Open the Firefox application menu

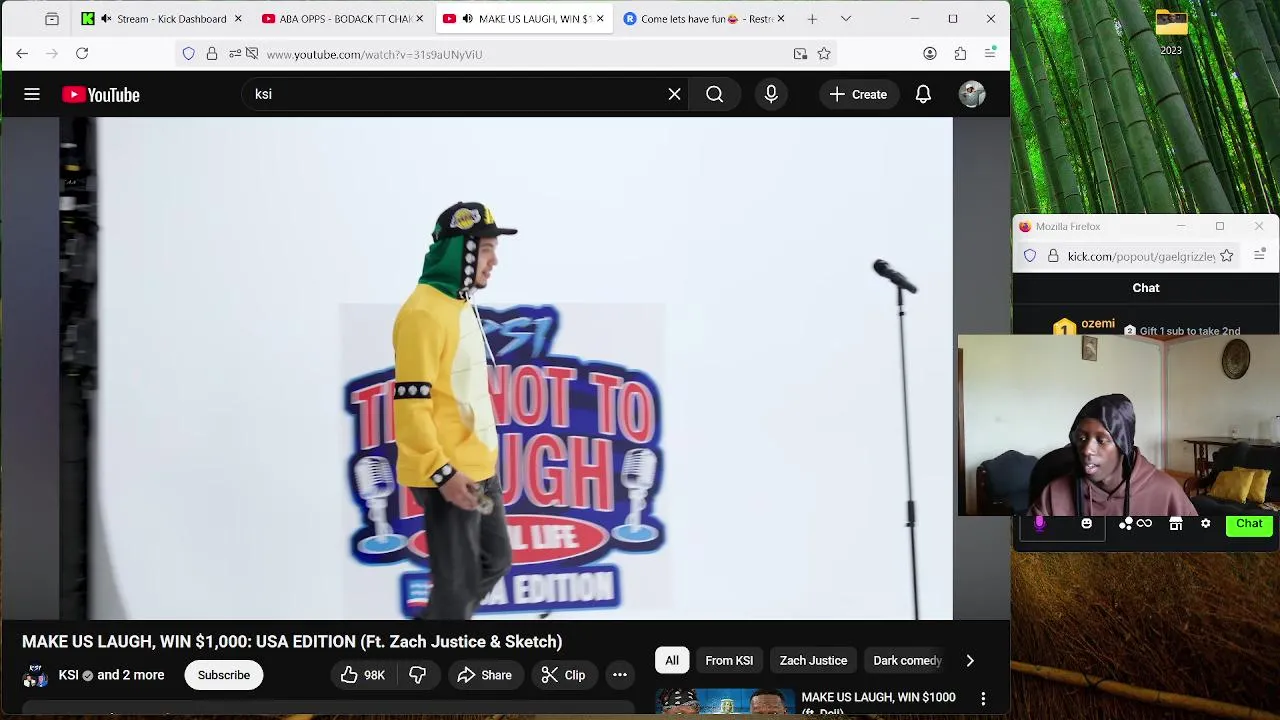coord(990,54)
